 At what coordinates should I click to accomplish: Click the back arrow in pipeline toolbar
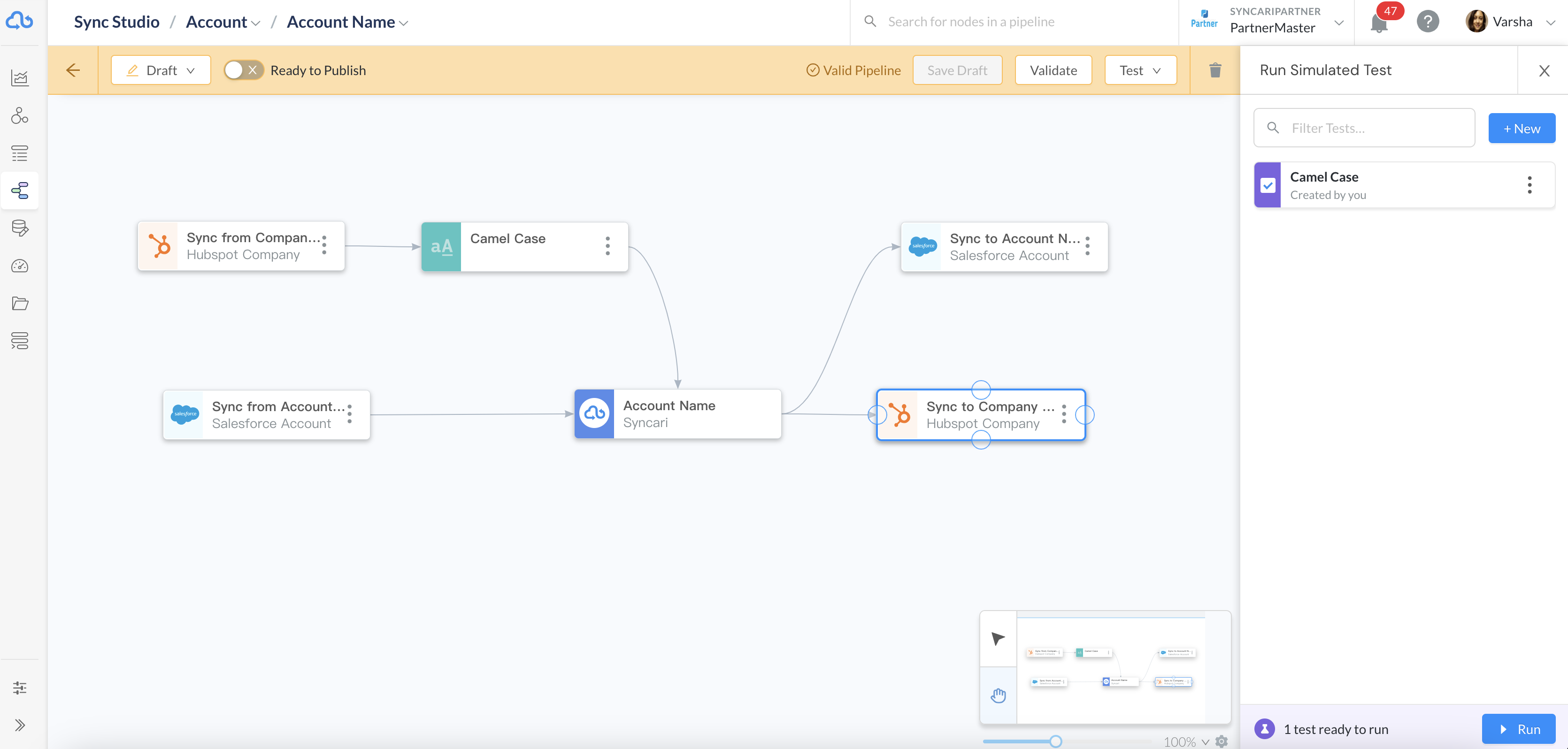[x=73, y=70]
